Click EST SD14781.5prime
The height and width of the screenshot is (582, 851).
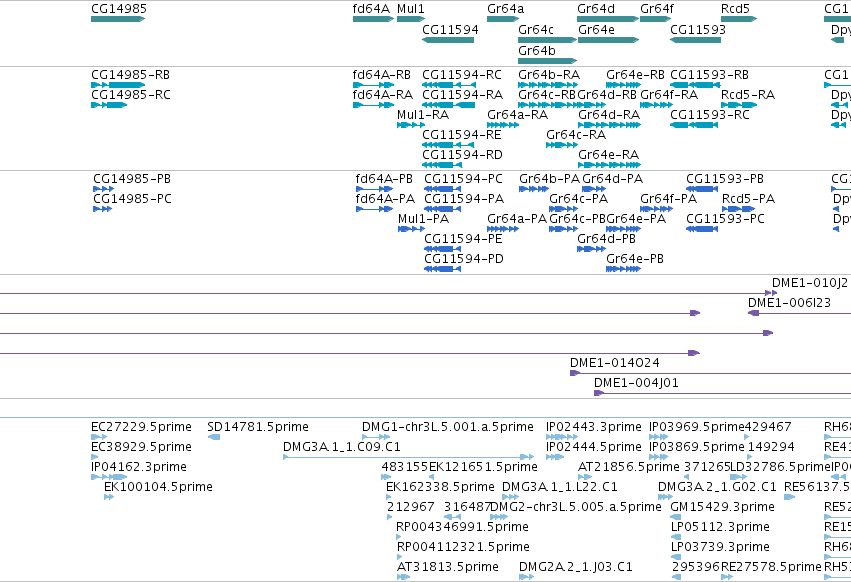[x=214, y=437]
